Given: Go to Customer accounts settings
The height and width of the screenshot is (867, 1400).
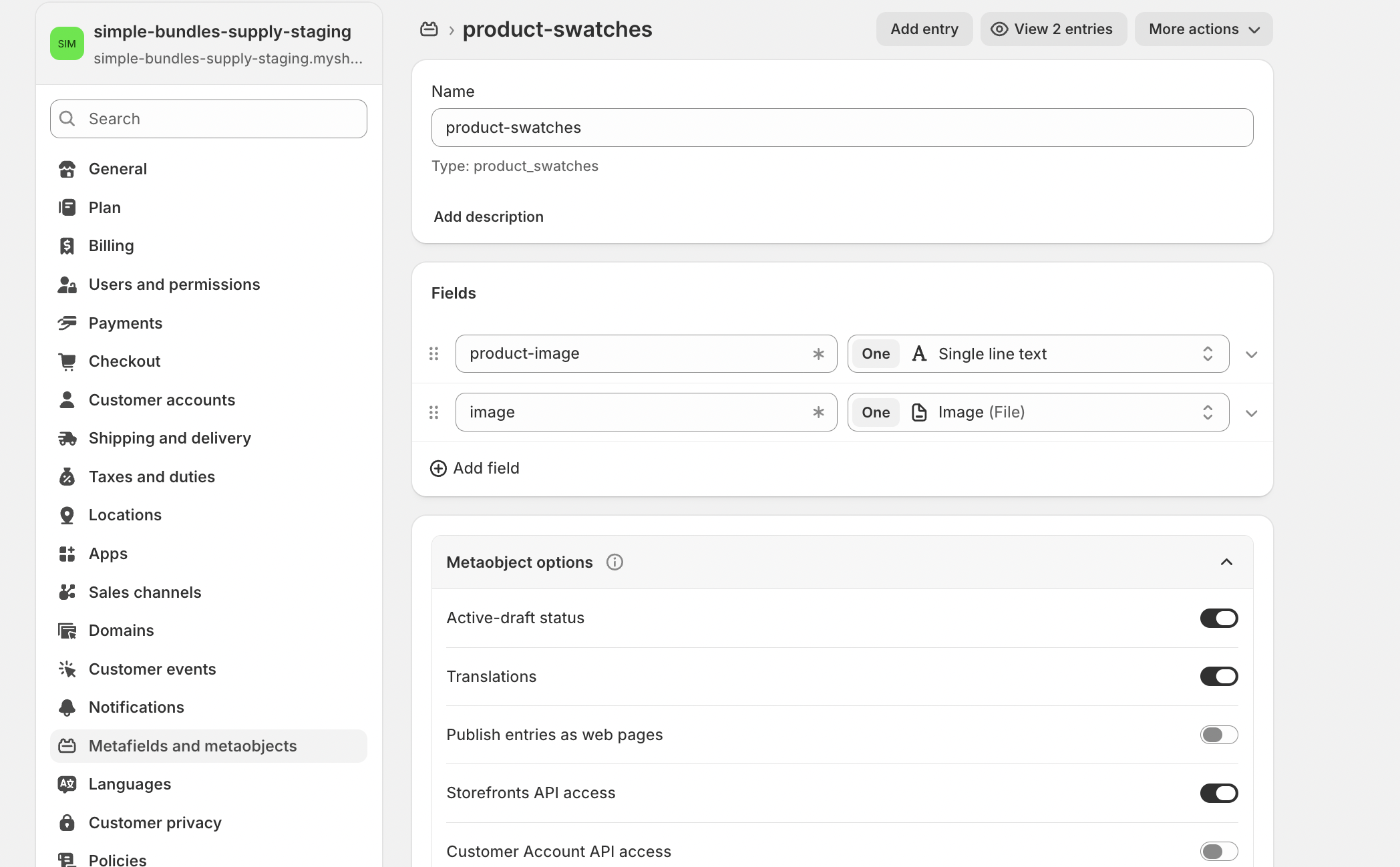Looking at the screenshot, I should coord(162,400).
